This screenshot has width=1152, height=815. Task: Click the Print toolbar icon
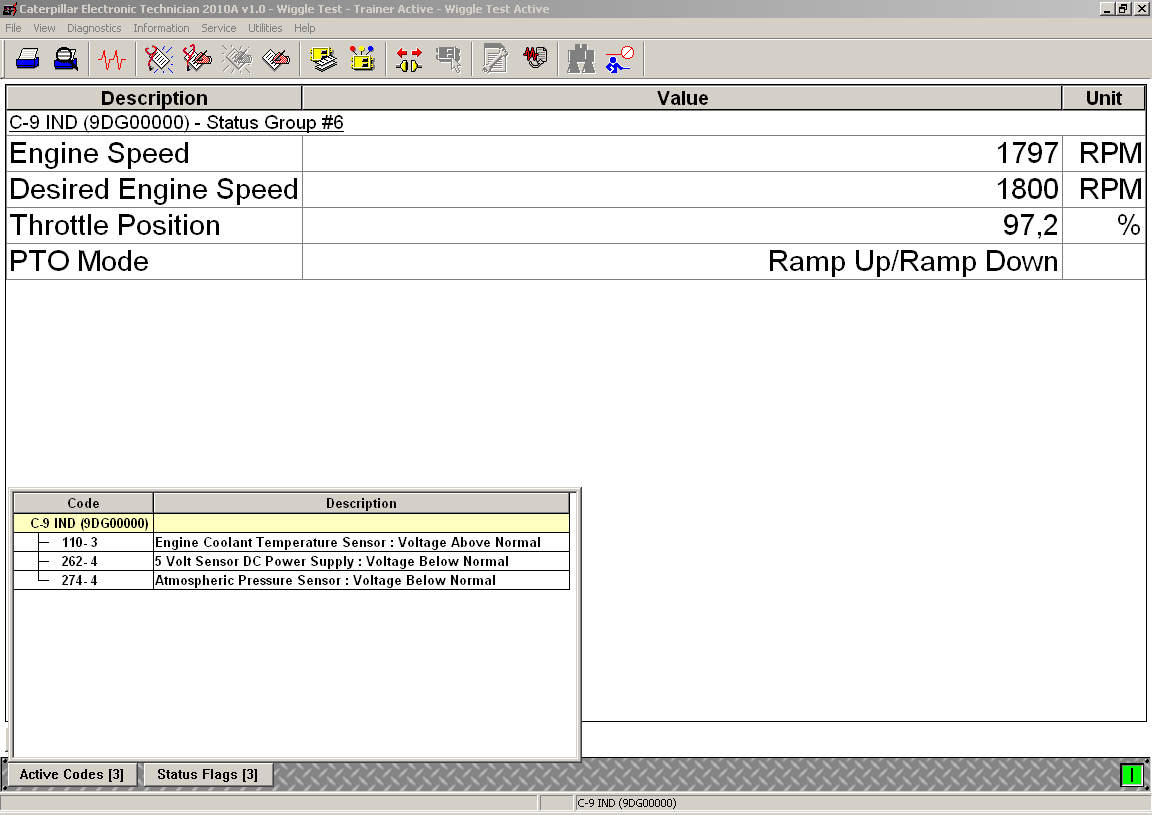tap(28, 59)
